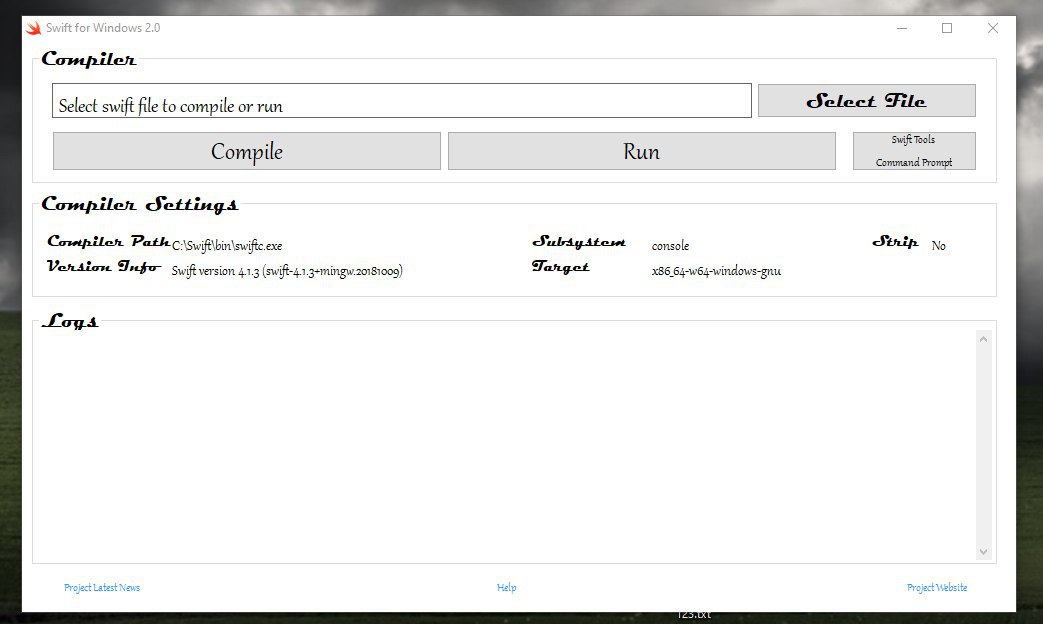The image size is (1043, 624).
Task: Visit the Project Website link
Action: point(937,587)
